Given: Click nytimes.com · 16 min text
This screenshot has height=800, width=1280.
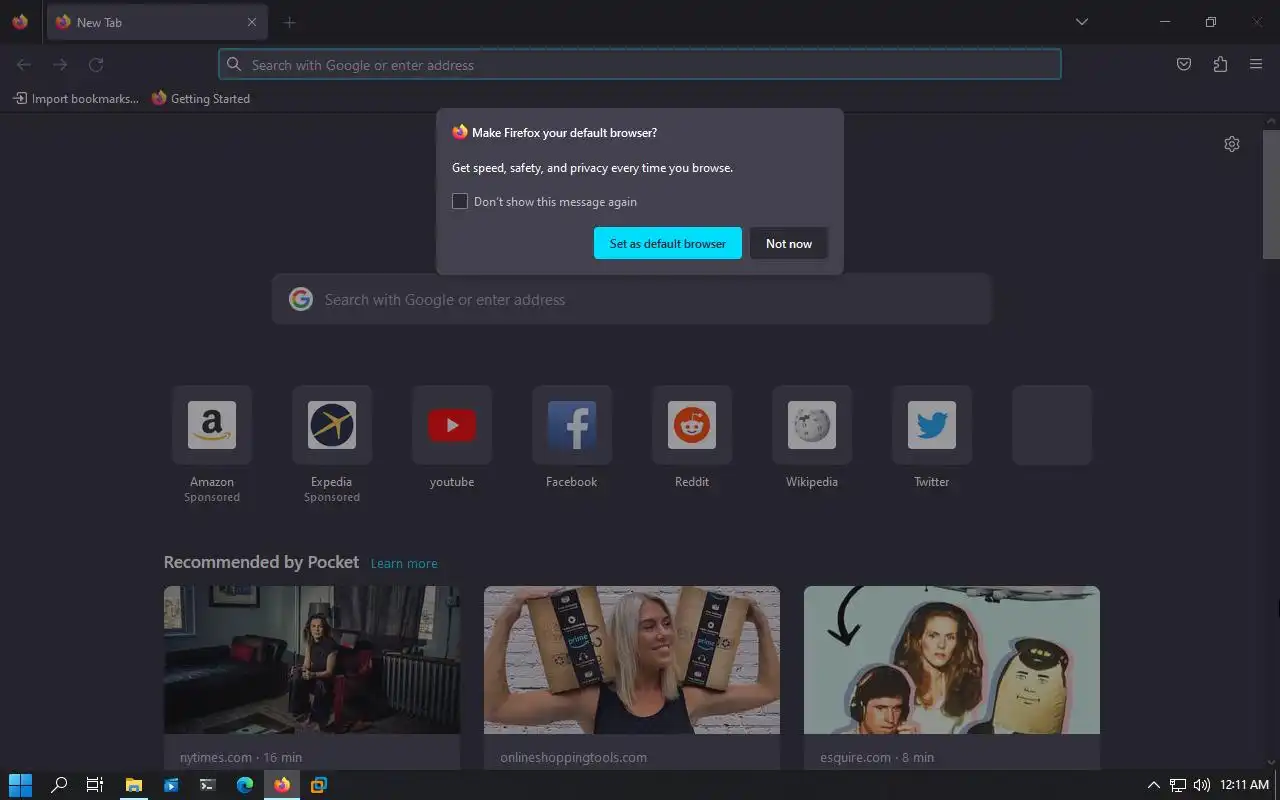Looking at the screenshot, I should (x=241, y=757).
